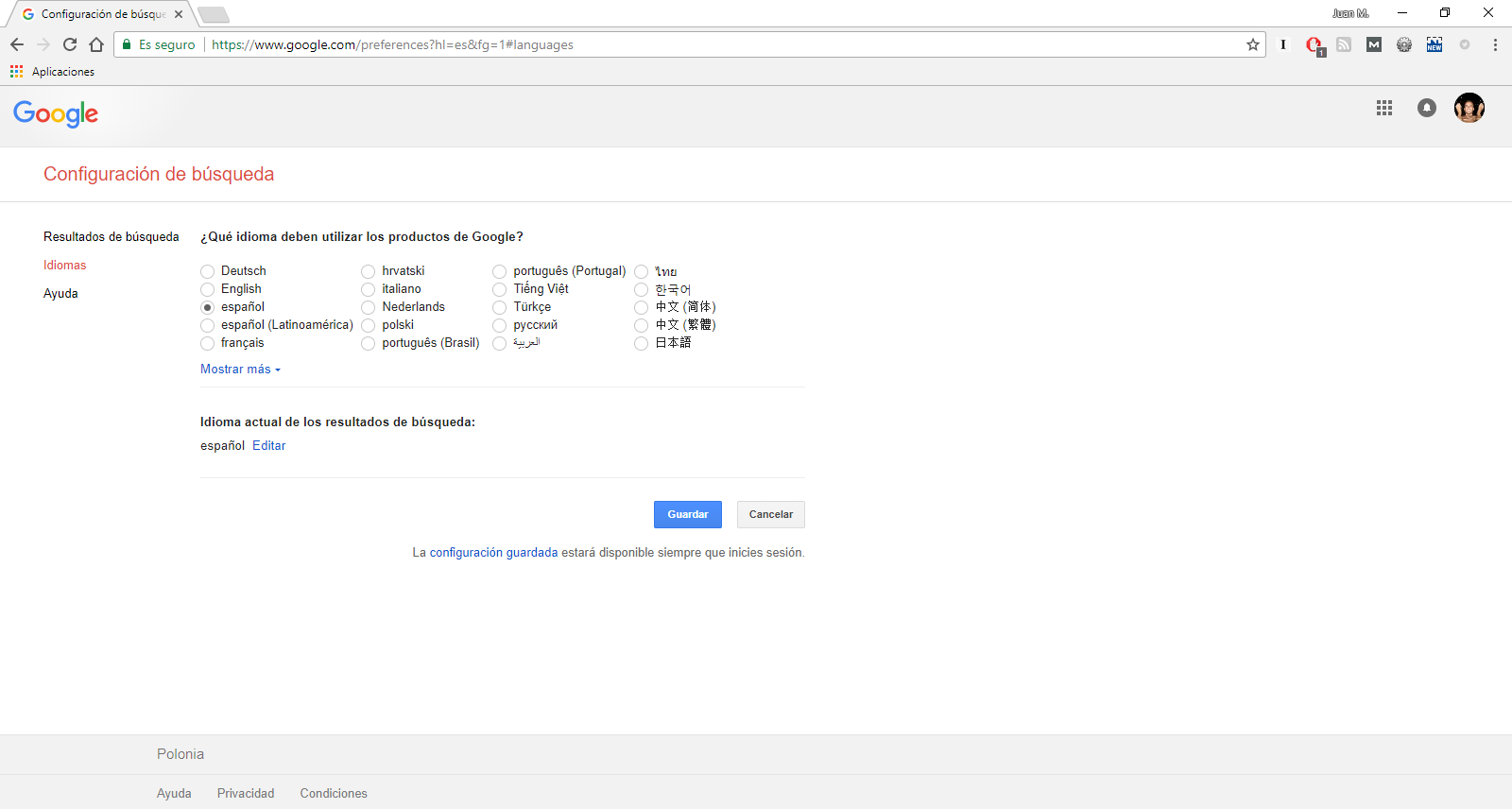Select português (Portugal) option

[x=500, y=272]
